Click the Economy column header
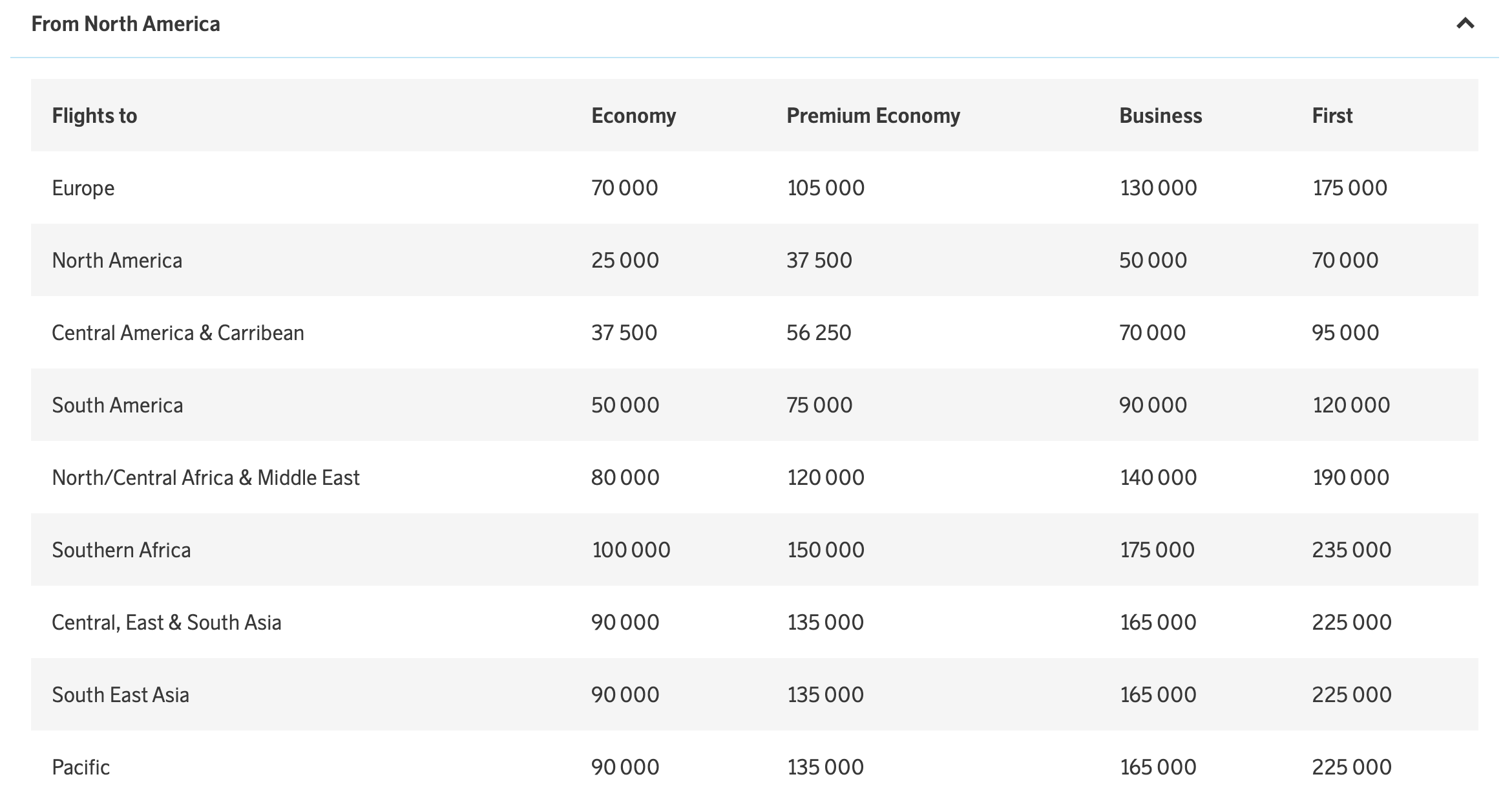Viewport: 1512px width, 812px height. pos(633,116)
